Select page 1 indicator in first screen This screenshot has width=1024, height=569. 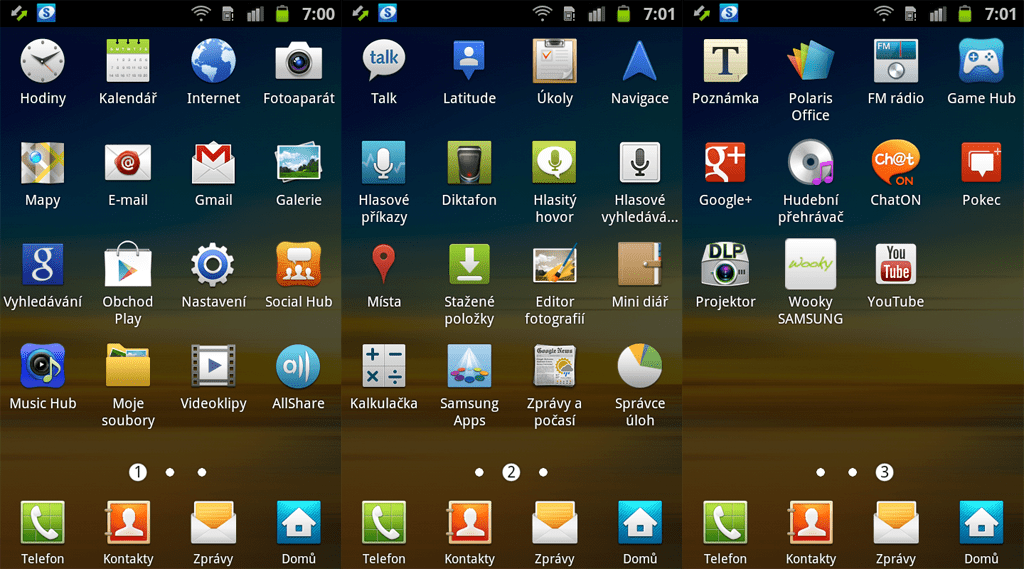pos(138,472)
